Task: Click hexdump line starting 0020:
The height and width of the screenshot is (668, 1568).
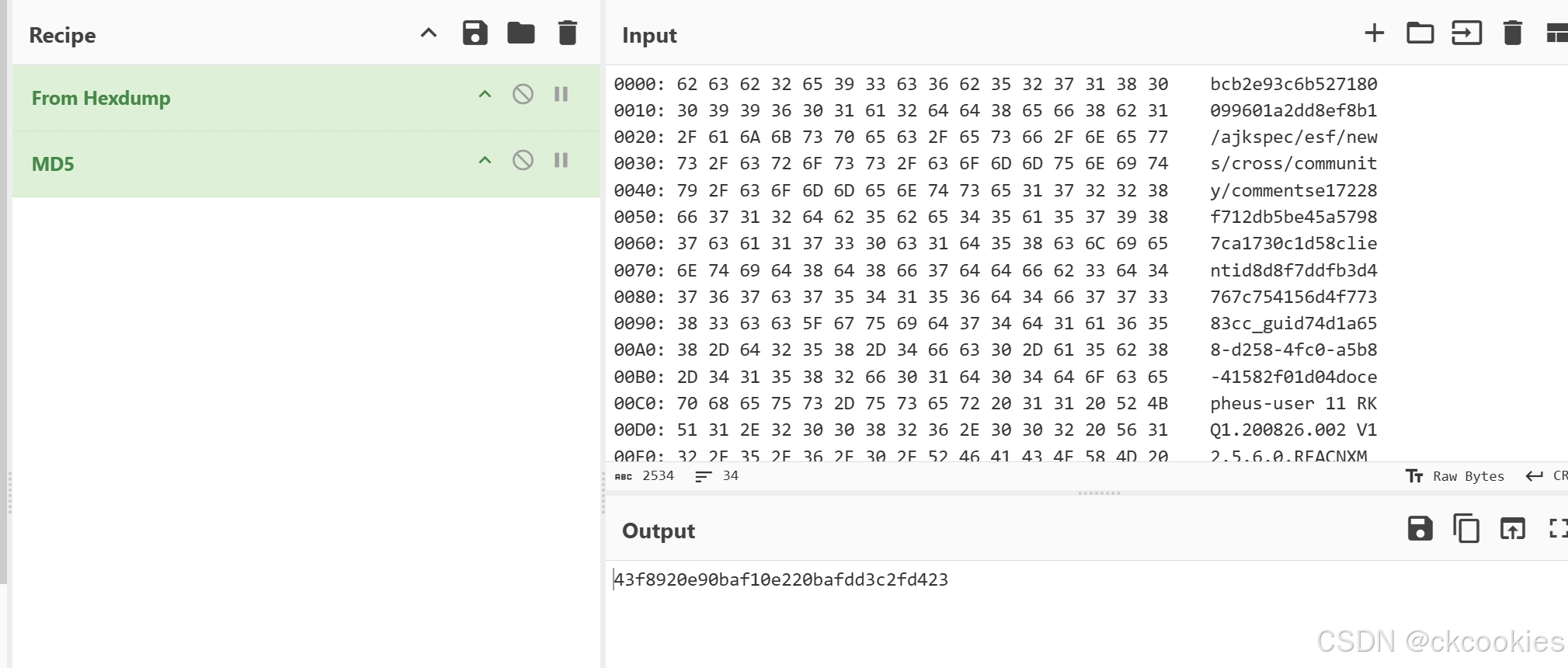Action: [996, 137]
